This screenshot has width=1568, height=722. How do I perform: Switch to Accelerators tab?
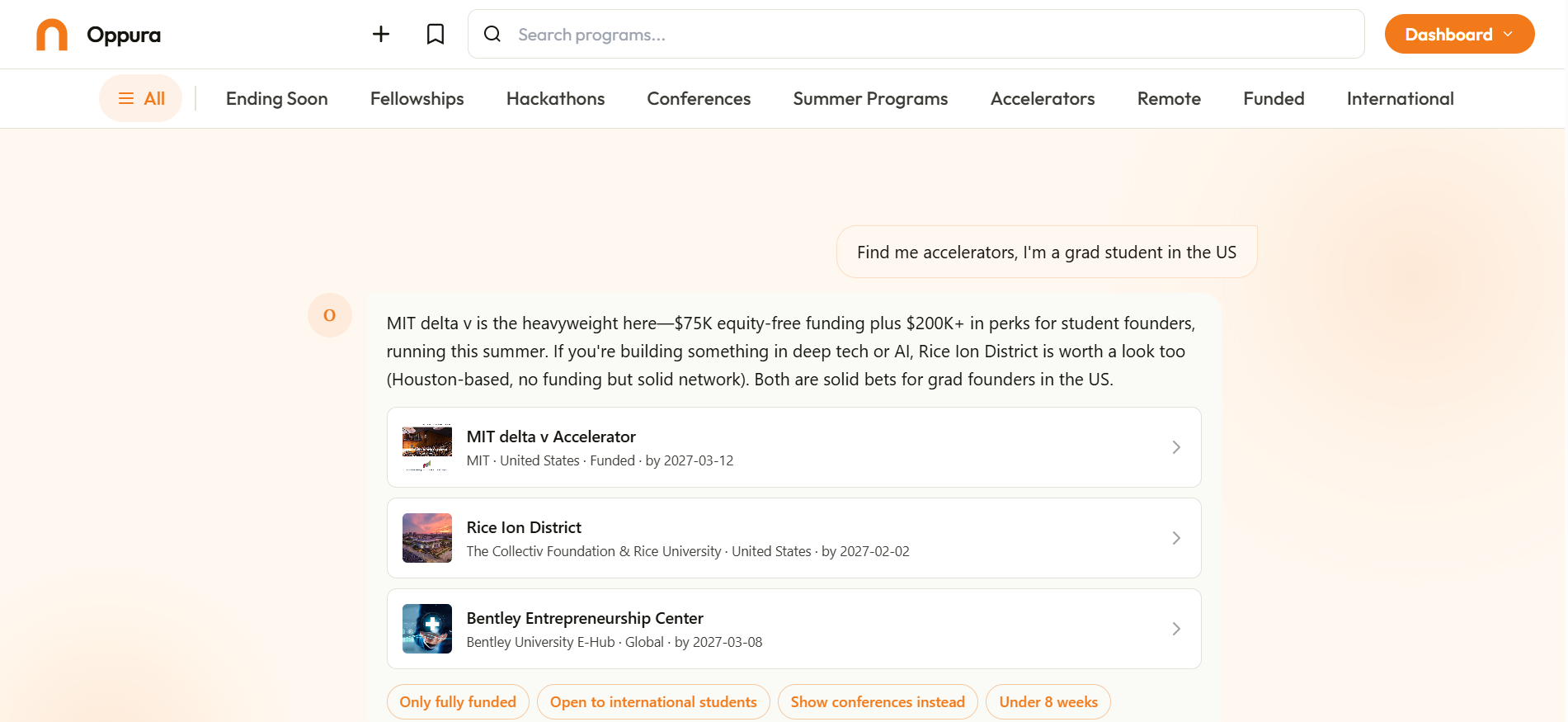[x=1043, y=99]
